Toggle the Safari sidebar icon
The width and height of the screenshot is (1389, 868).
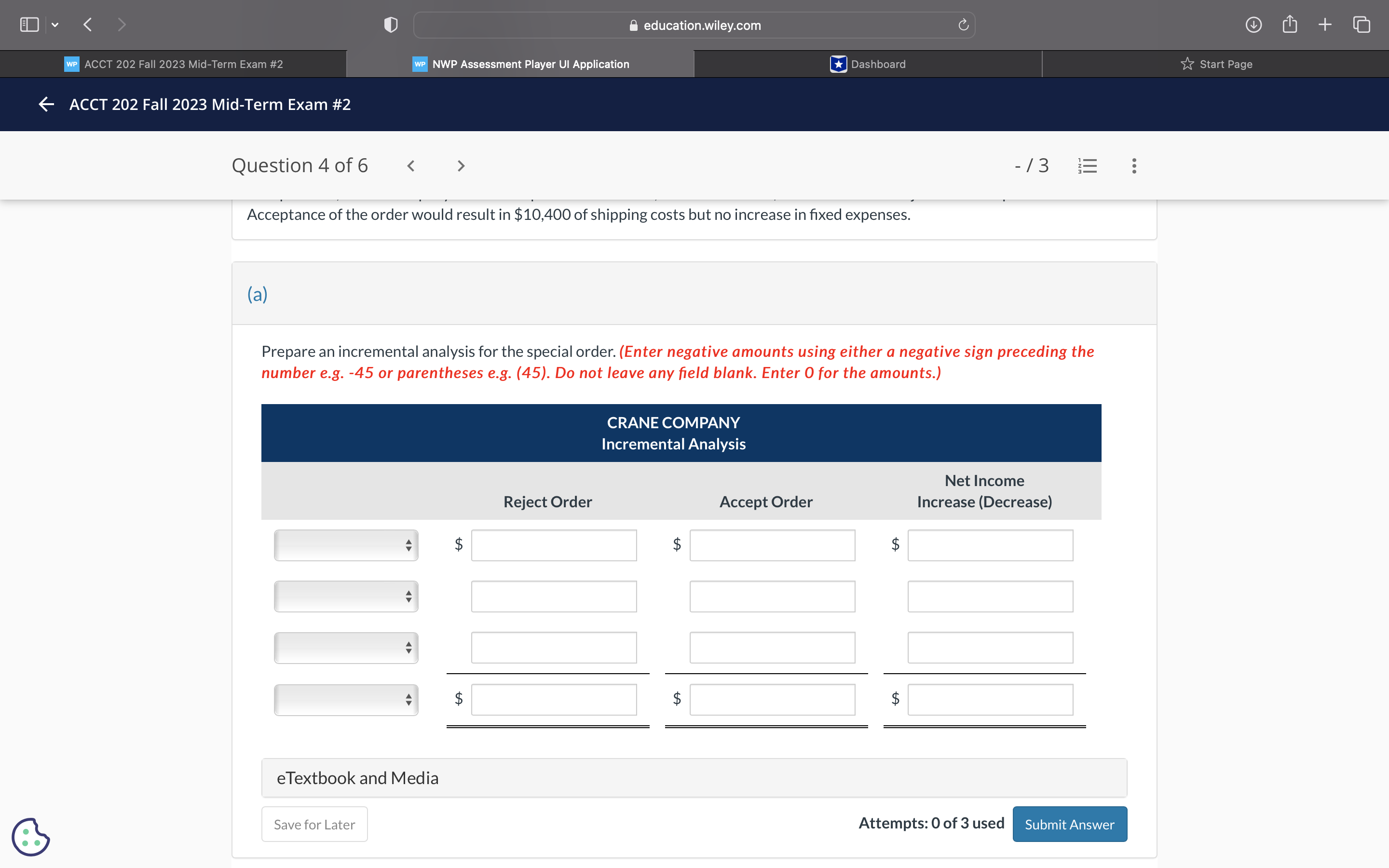pos(29,24)
